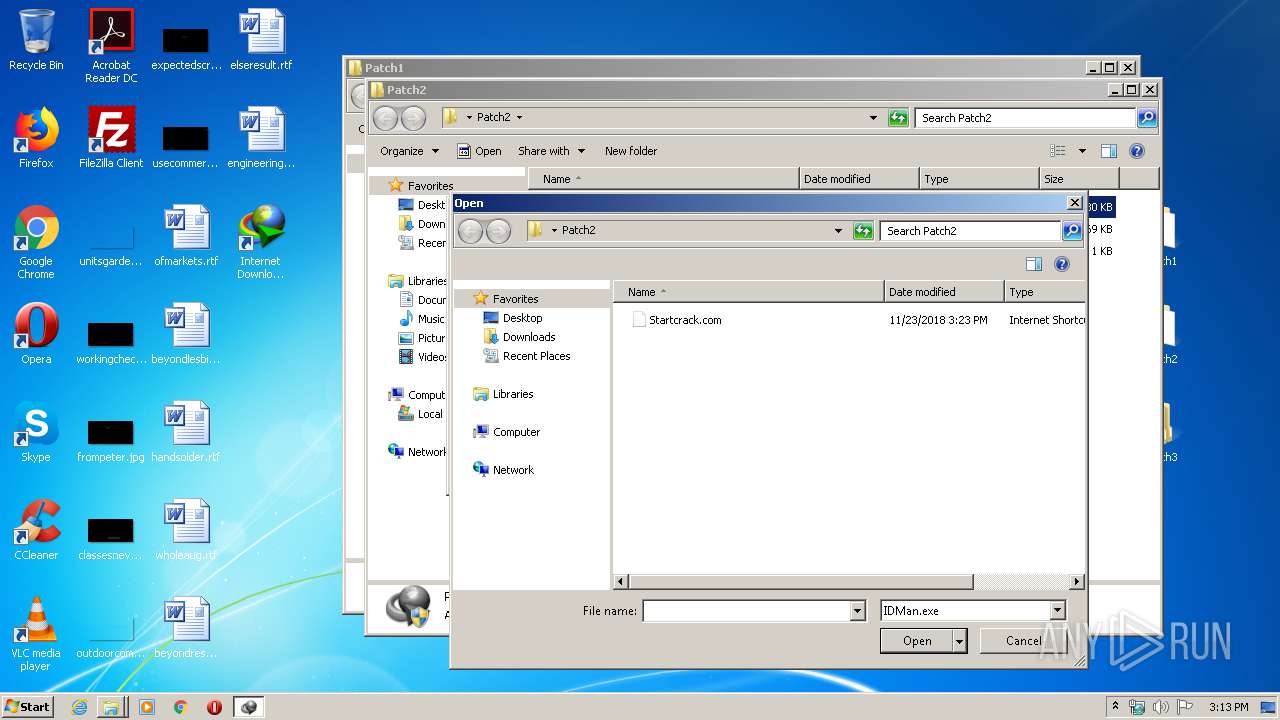Screen dimensions: 1280x720
Task: Click refresh button in Patch2 window address bar
Action: (898, 118)
